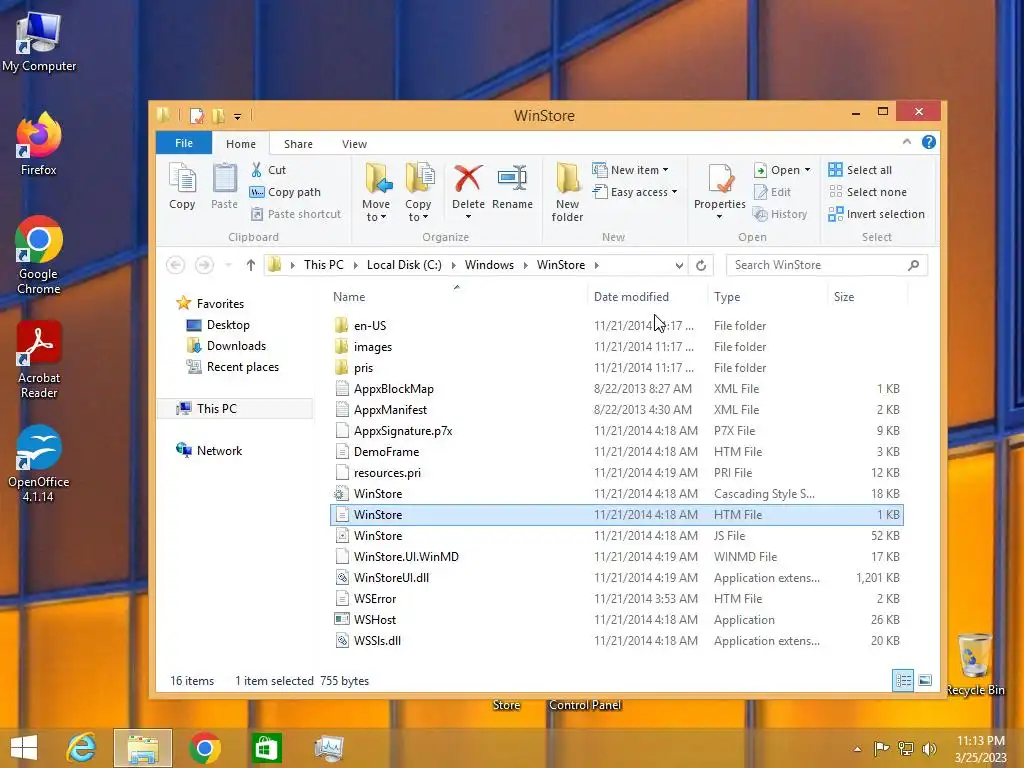Select the AppxBlockMap file
Screen dimensions: 1024x768
coord(393,389)
